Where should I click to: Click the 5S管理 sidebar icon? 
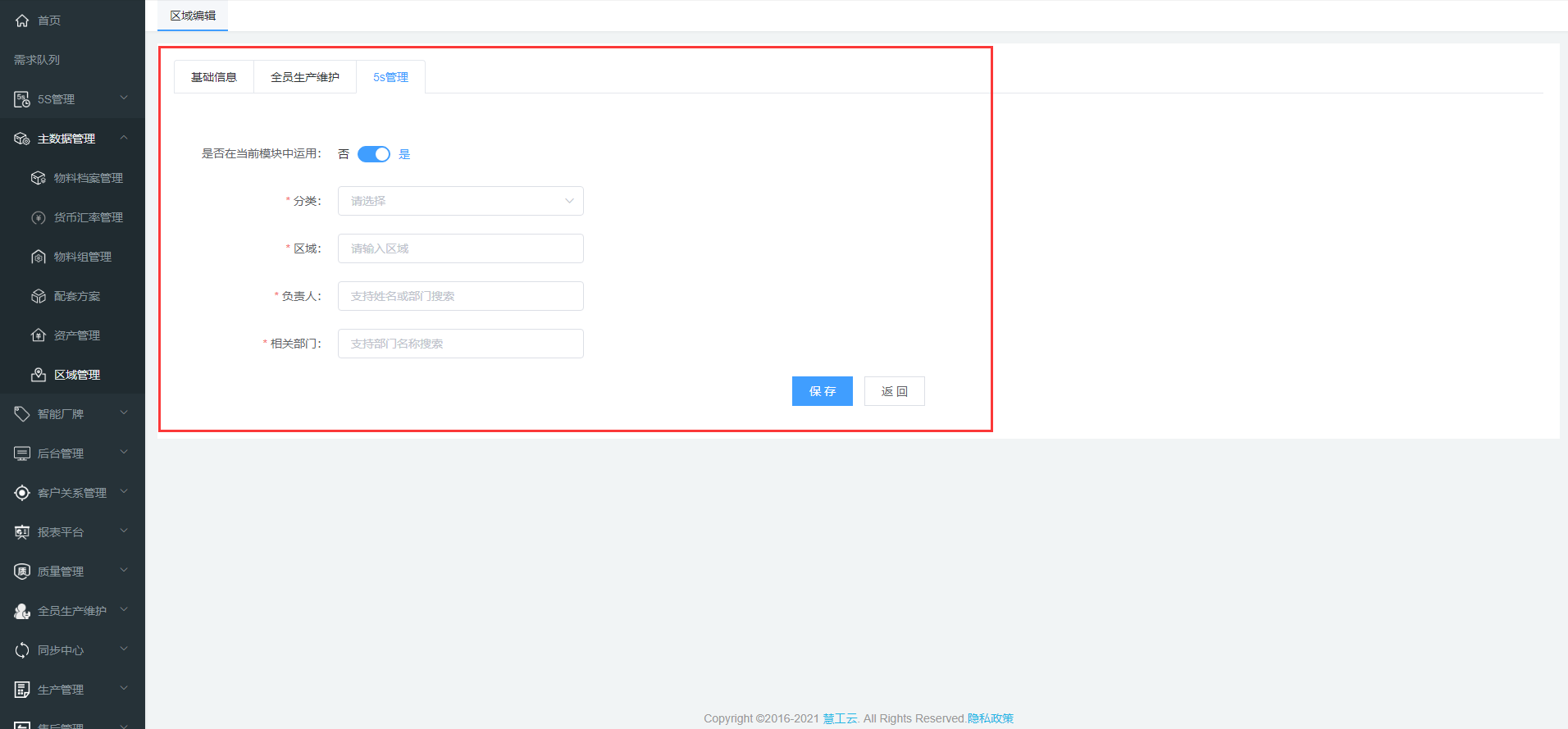(22, 99)
